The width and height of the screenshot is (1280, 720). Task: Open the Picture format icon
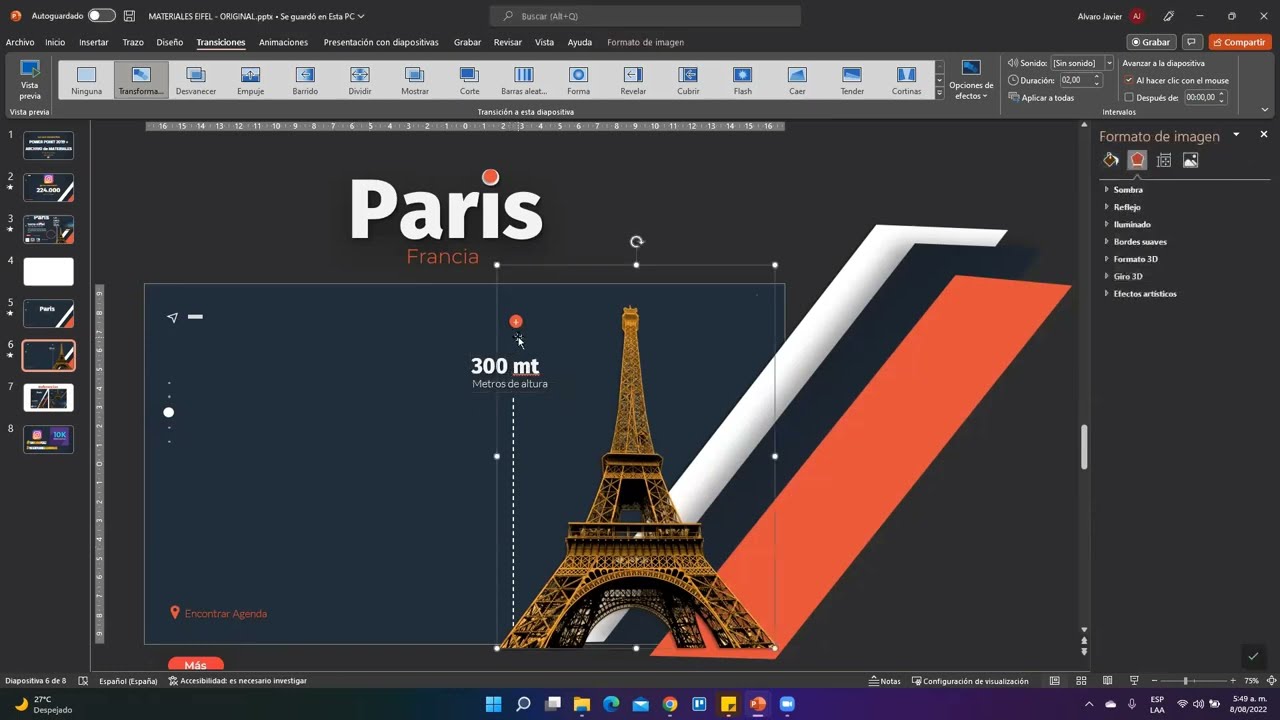(1190, 160)
